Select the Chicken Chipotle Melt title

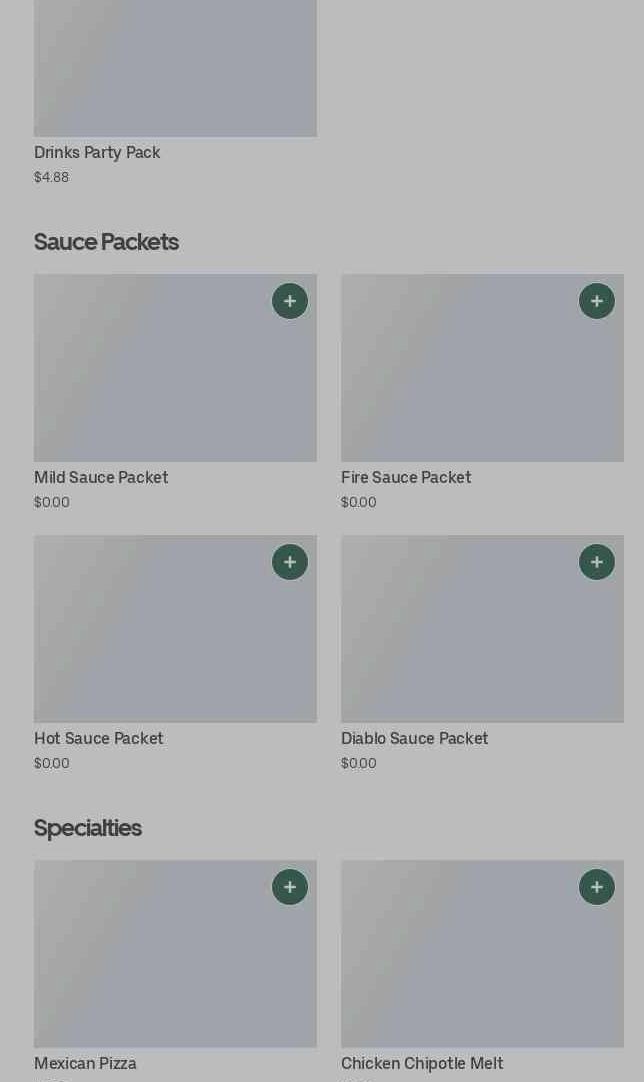coord(422,1064)
